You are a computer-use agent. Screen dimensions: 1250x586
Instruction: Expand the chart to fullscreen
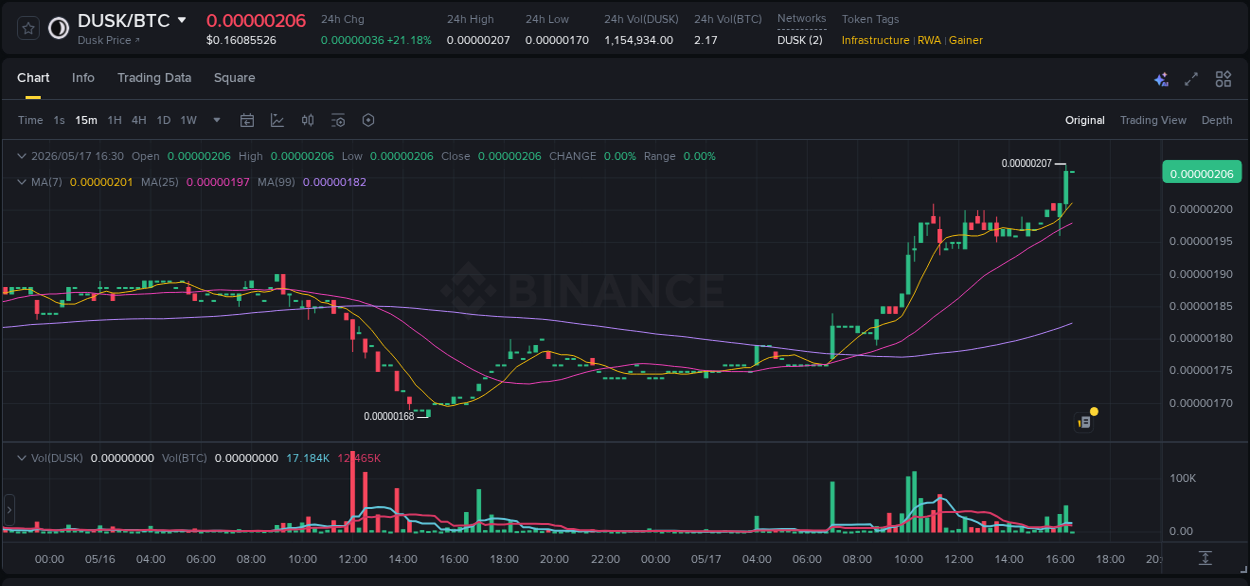click(1191, 79)
